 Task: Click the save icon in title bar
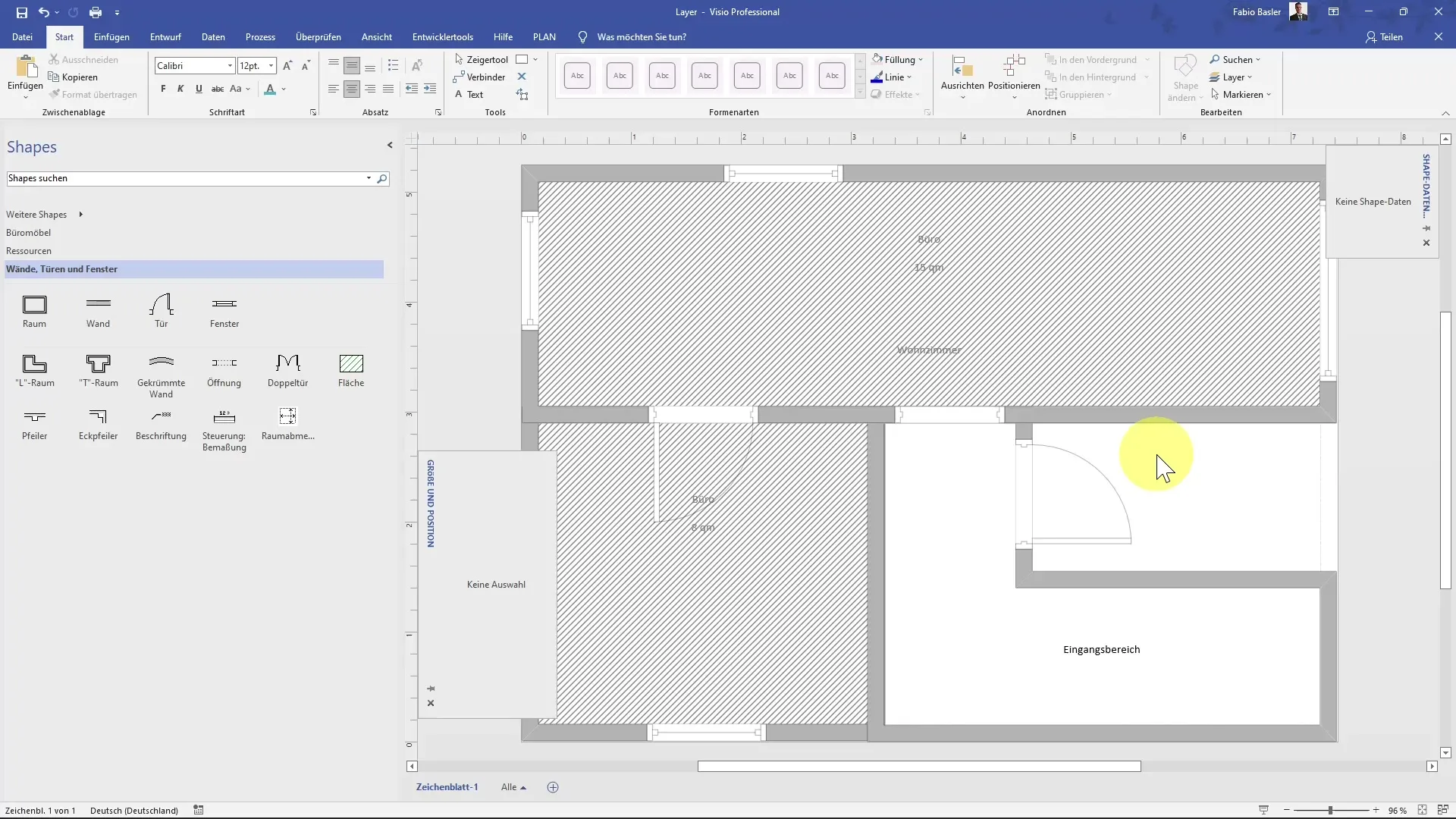pyautogui.click(x=21, y=12)
